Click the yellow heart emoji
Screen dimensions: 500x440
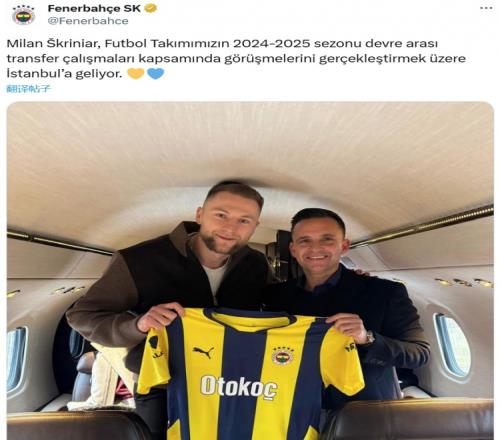coord(136,73)
